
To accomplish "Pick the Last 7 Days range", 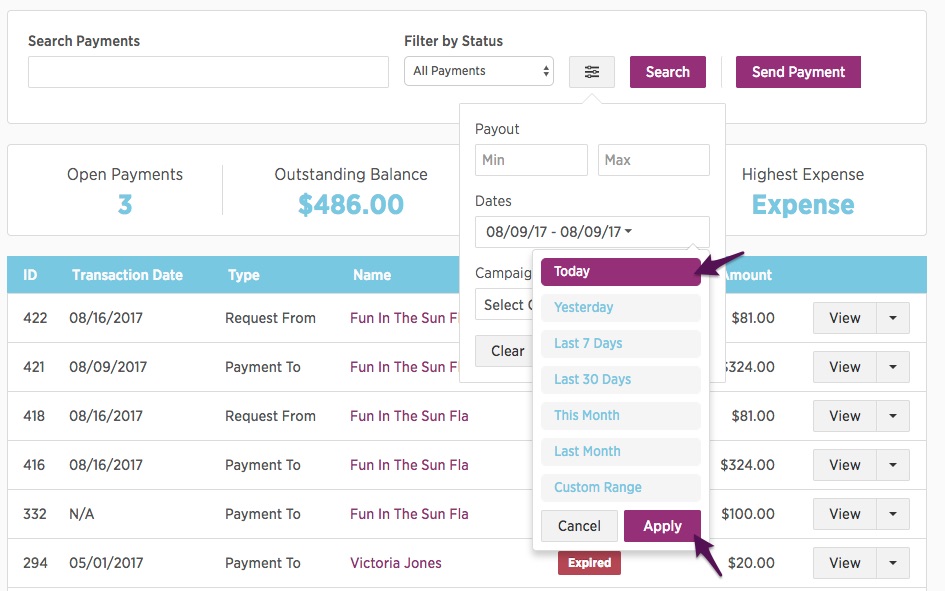I will pyautogui.click(x=621, y=343).
